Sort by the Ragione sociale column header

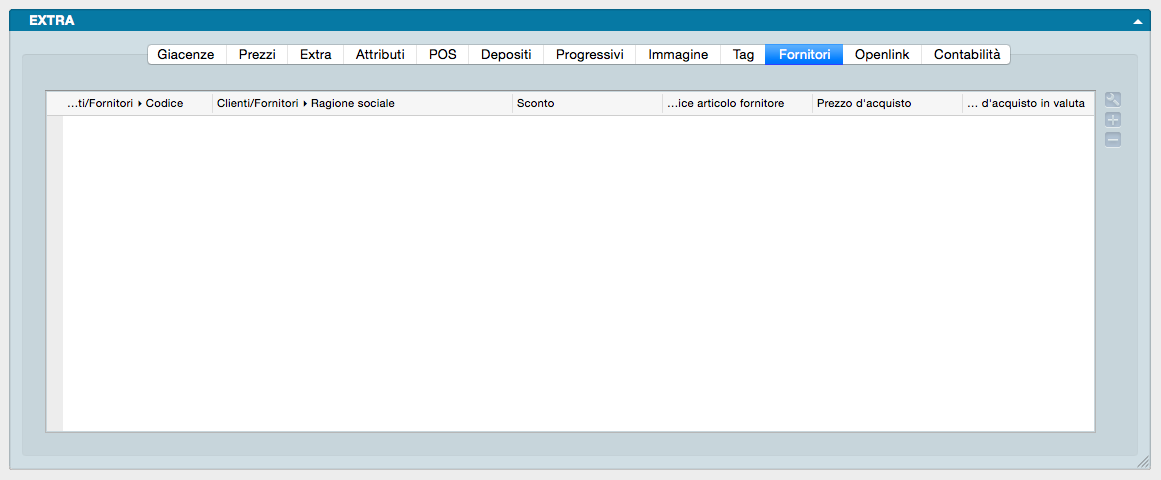(360, 104)
